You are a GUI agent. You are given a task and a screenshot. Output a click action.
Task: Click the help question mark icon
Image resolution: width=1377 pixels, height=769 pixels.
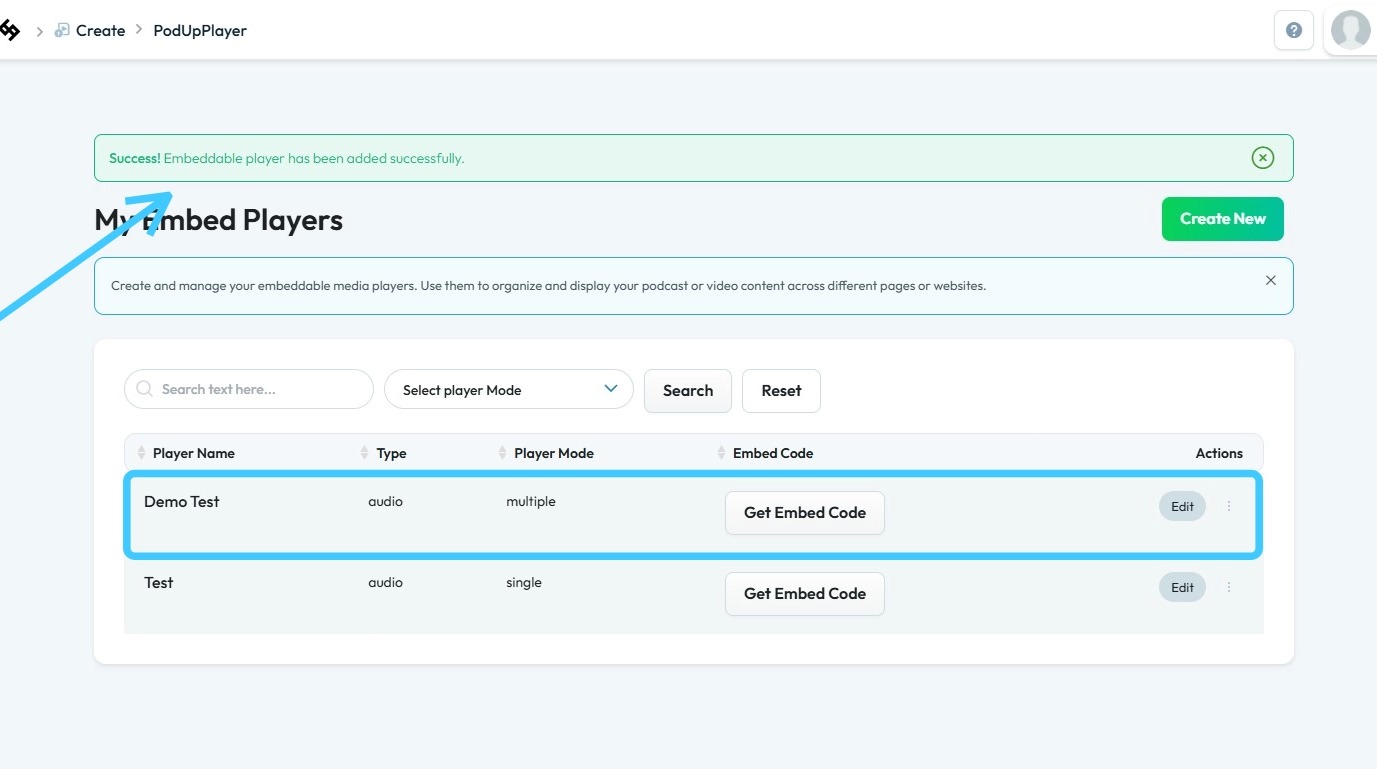click(1293, 30)
